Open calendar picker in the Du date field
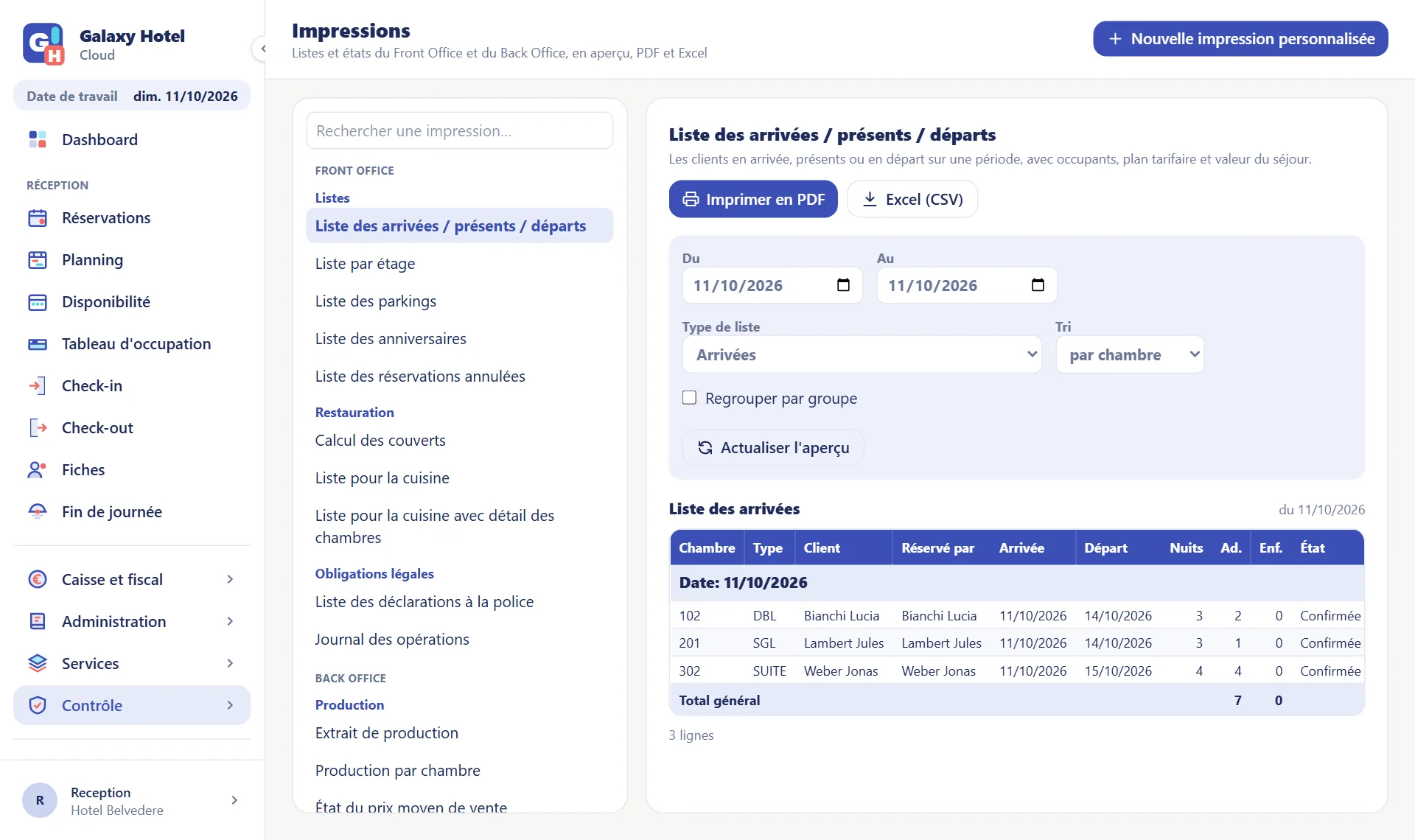Screen dimensions: 1415x840 [x=844, y=285]
